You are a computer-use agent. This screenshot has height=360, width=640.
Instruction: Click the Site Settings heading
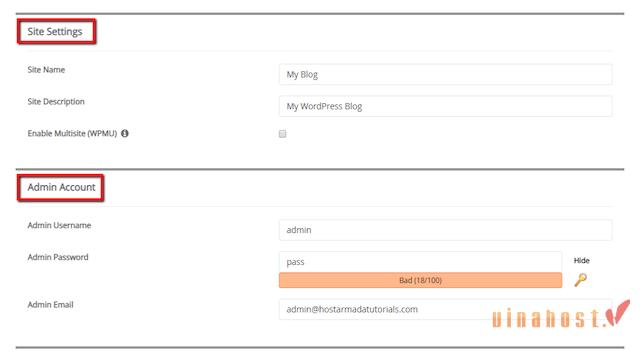click(x=55, y=31)
